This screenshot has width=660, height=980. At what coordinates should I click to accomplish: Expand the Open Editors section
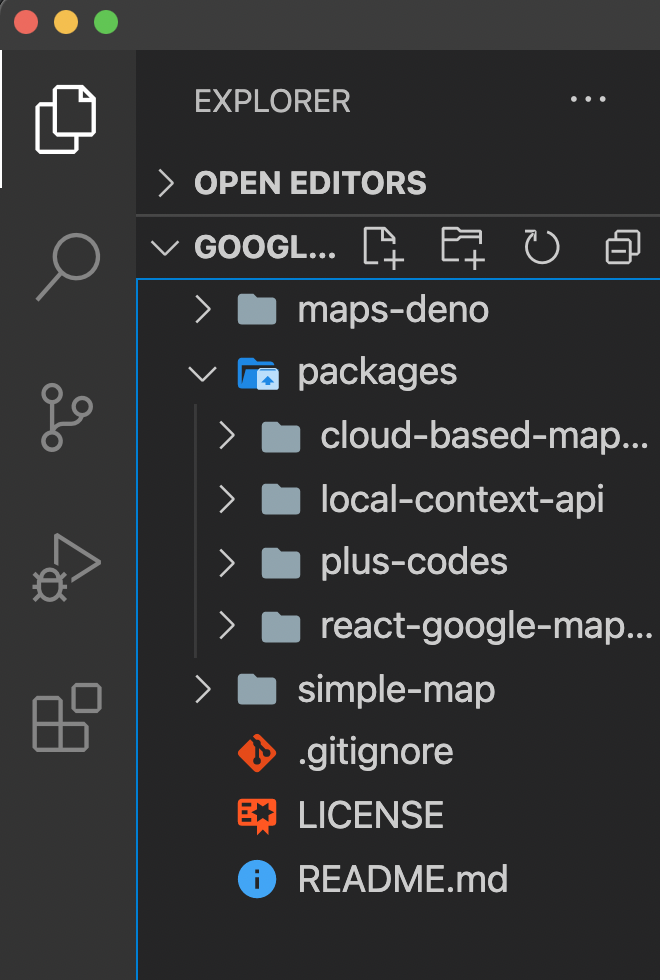166,183
